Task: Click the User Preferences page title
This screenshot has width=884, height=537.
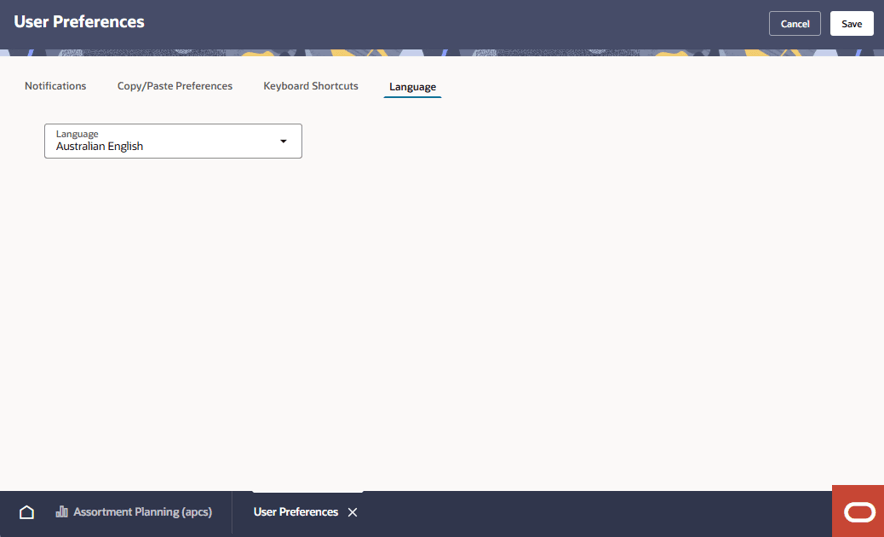Action: coord(79,21)
